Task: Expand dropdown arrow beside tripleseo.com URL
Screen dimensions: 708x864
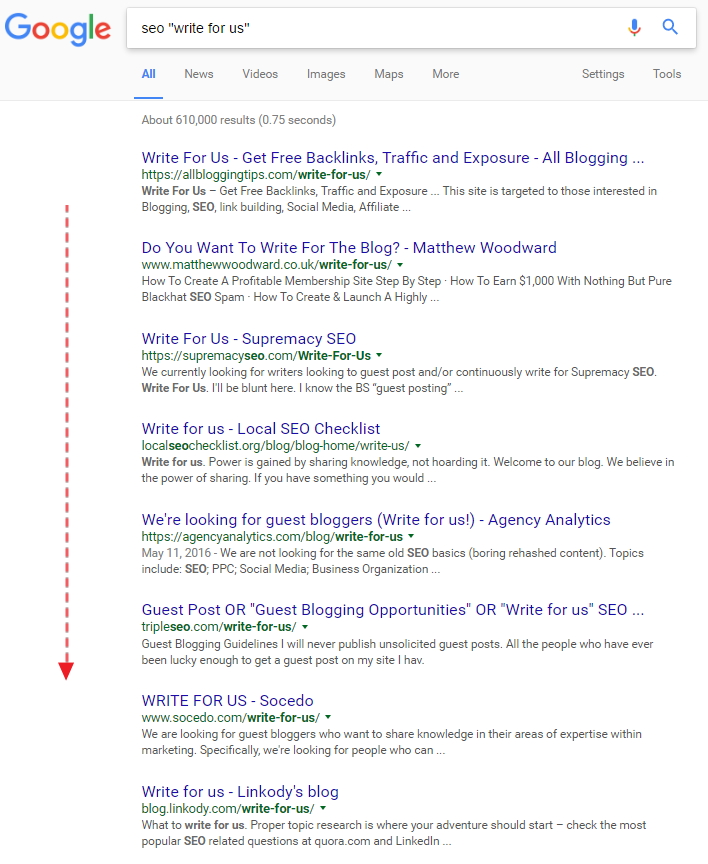Action: coord(305,627)
